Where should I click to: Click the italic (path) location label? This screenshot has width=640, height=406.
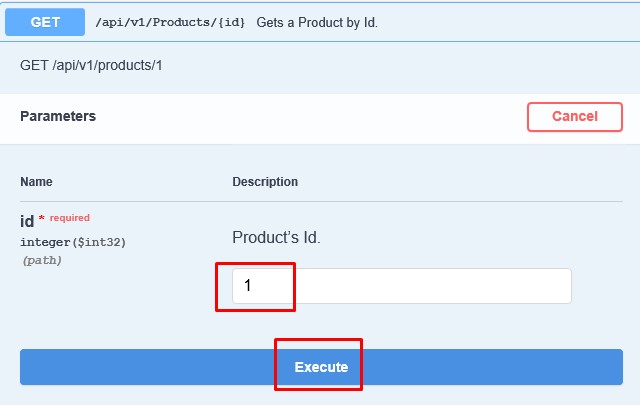coord(42,260)
